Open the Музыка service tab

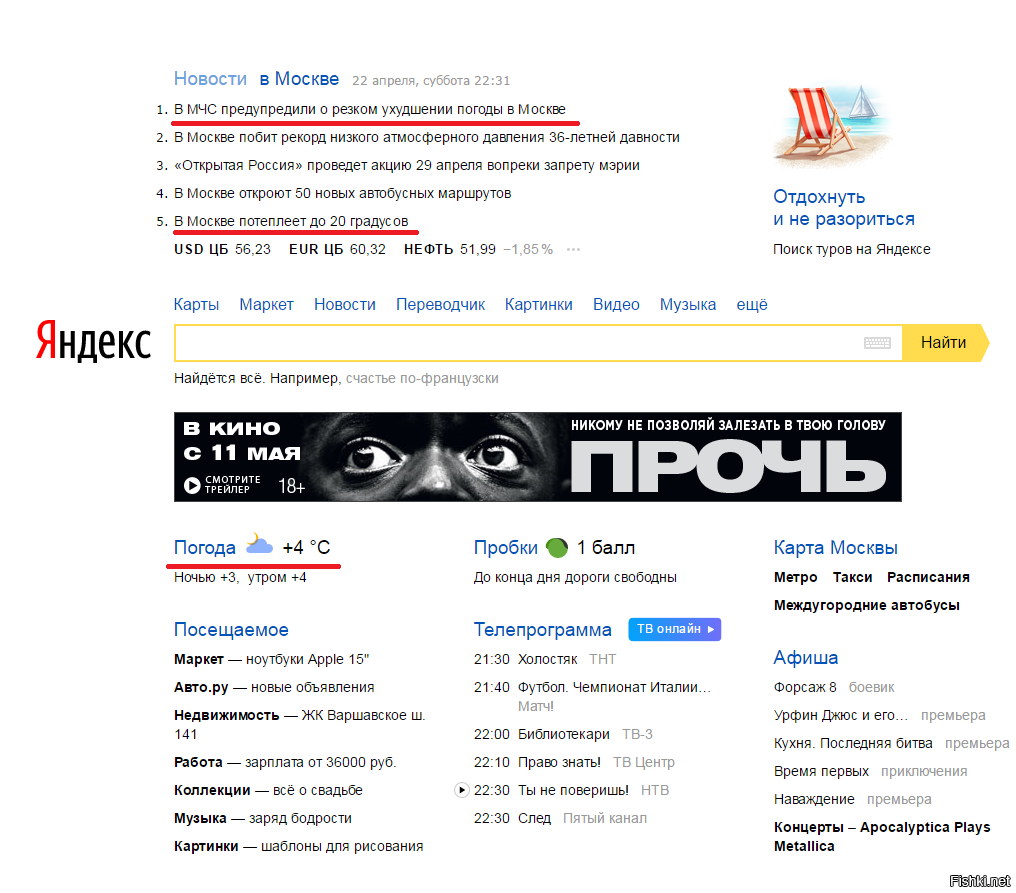pos(688,305)
